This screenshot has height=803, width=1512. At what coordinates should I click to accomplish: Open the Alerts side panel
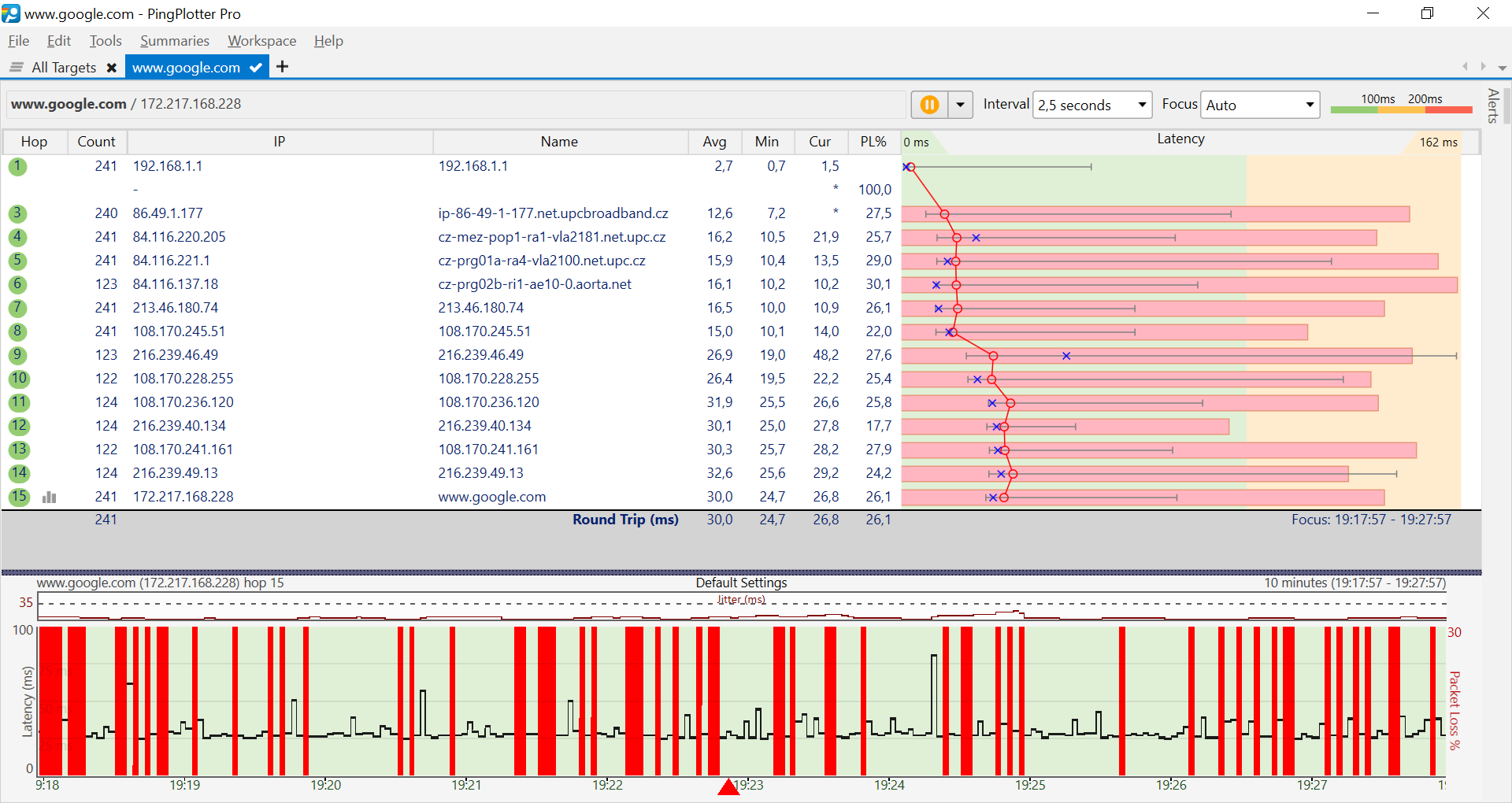[1492, 105]
